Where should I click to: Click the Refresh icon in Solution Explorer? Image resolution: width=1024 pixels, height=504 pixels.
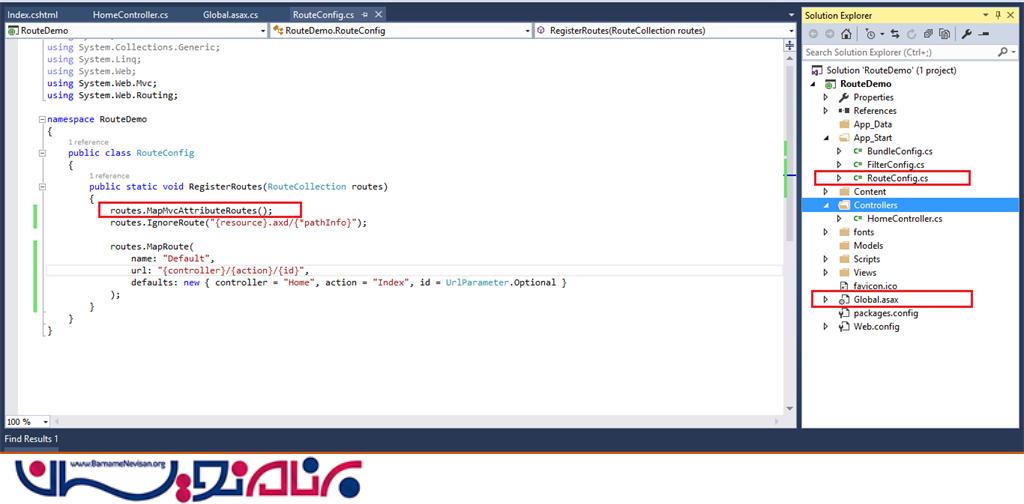coord(910,34)
